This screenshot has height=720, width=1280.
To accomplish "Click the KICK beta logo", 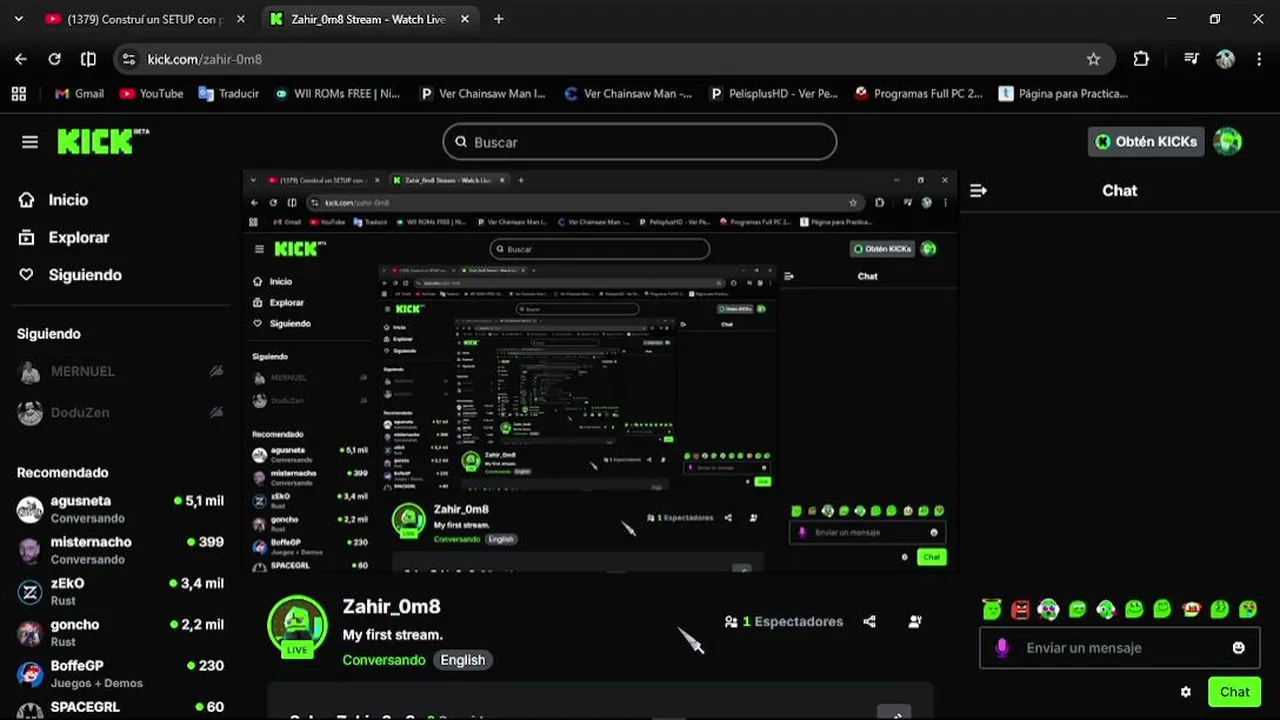I will 103,141.
